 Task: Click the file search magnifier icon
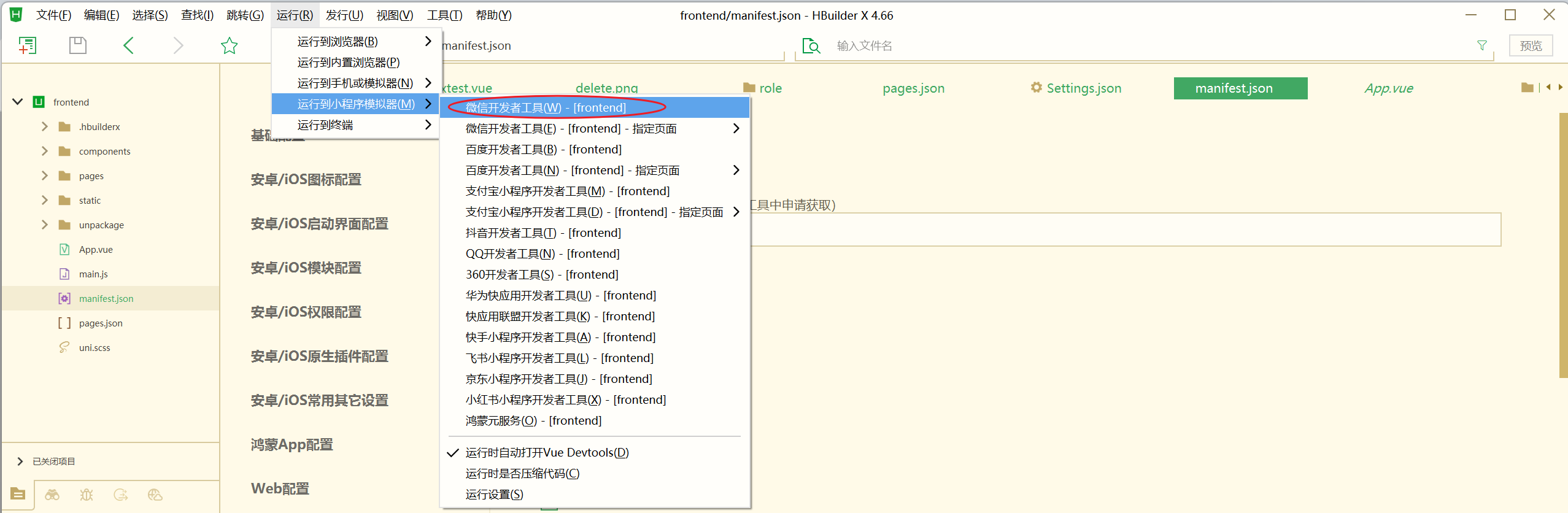pyautogui.click(x=811, y=46)
